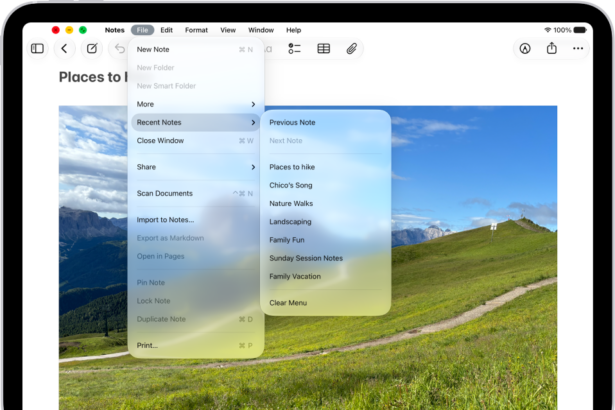
Task: Choose Import to Notes… option
Action: click(x=195, y=220)
